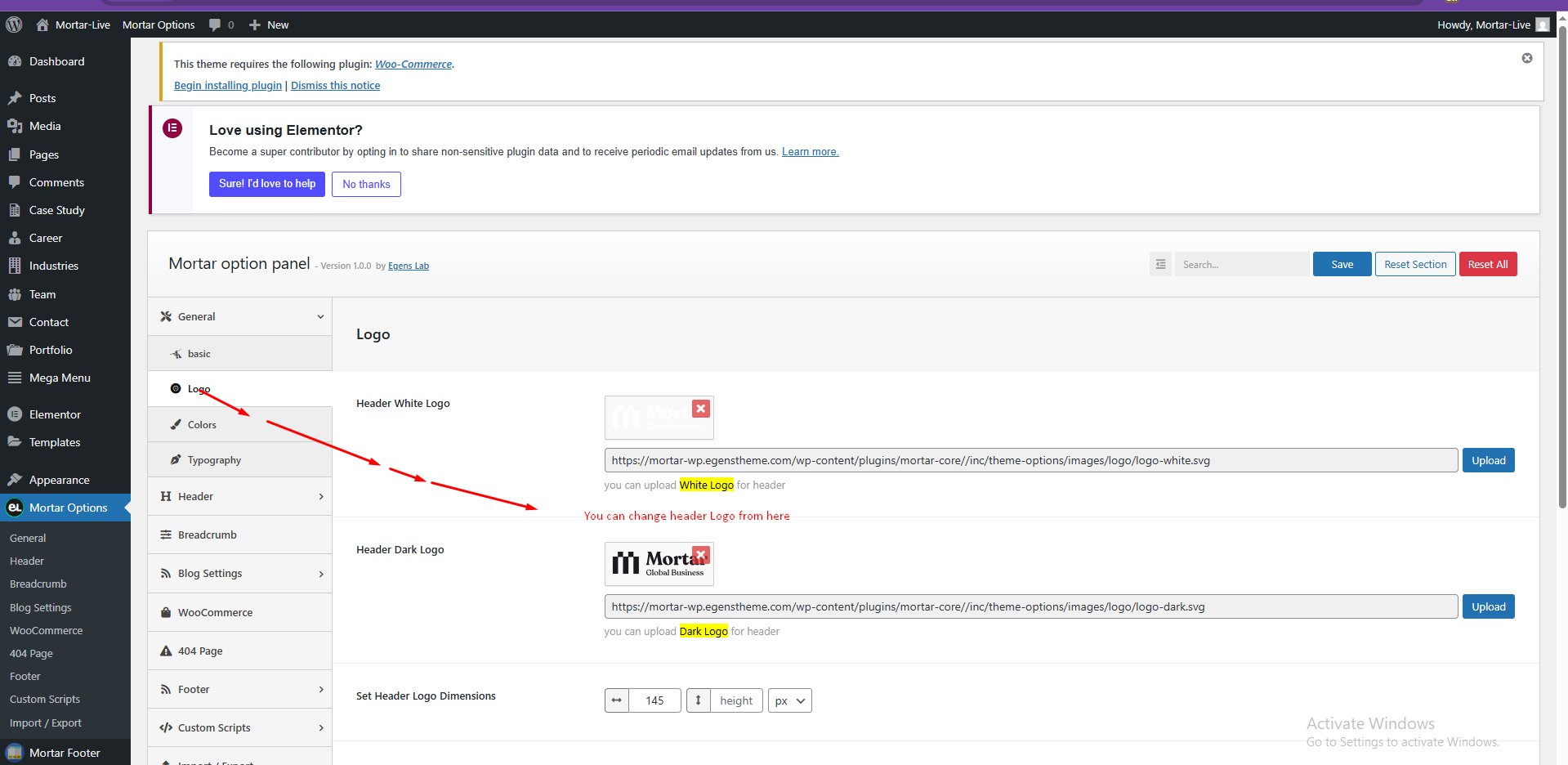Click the Reset All button
This screenshot has width=1568, height=765.
coord(1488,264)
